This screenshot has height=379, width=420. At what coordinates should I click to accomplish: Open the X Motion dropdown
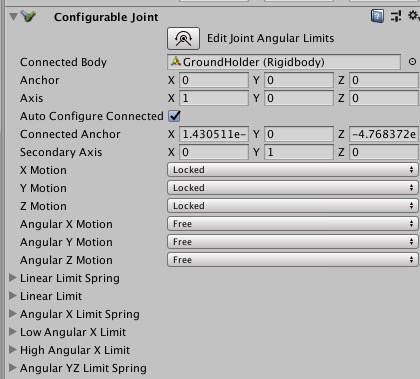[292, 170]
